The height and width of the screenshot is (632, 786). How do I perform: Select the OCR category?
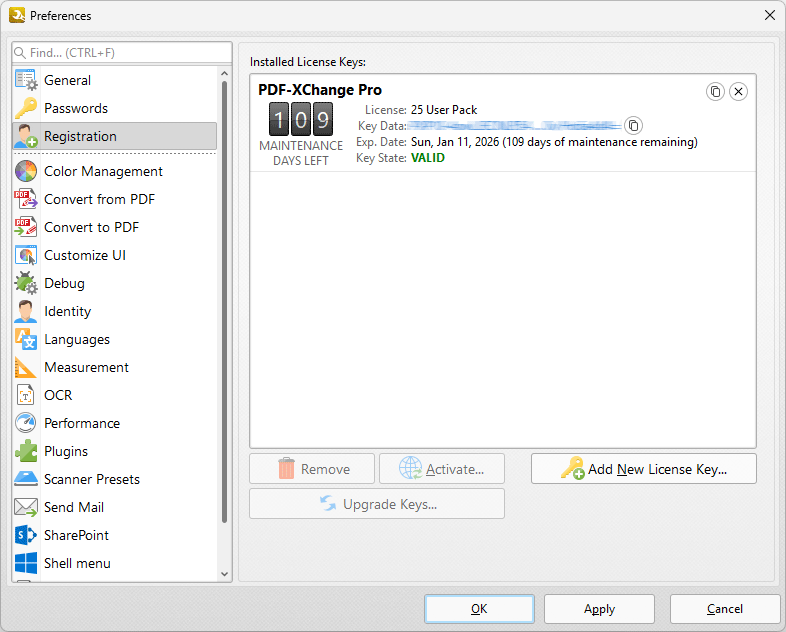tap(115, 395)
